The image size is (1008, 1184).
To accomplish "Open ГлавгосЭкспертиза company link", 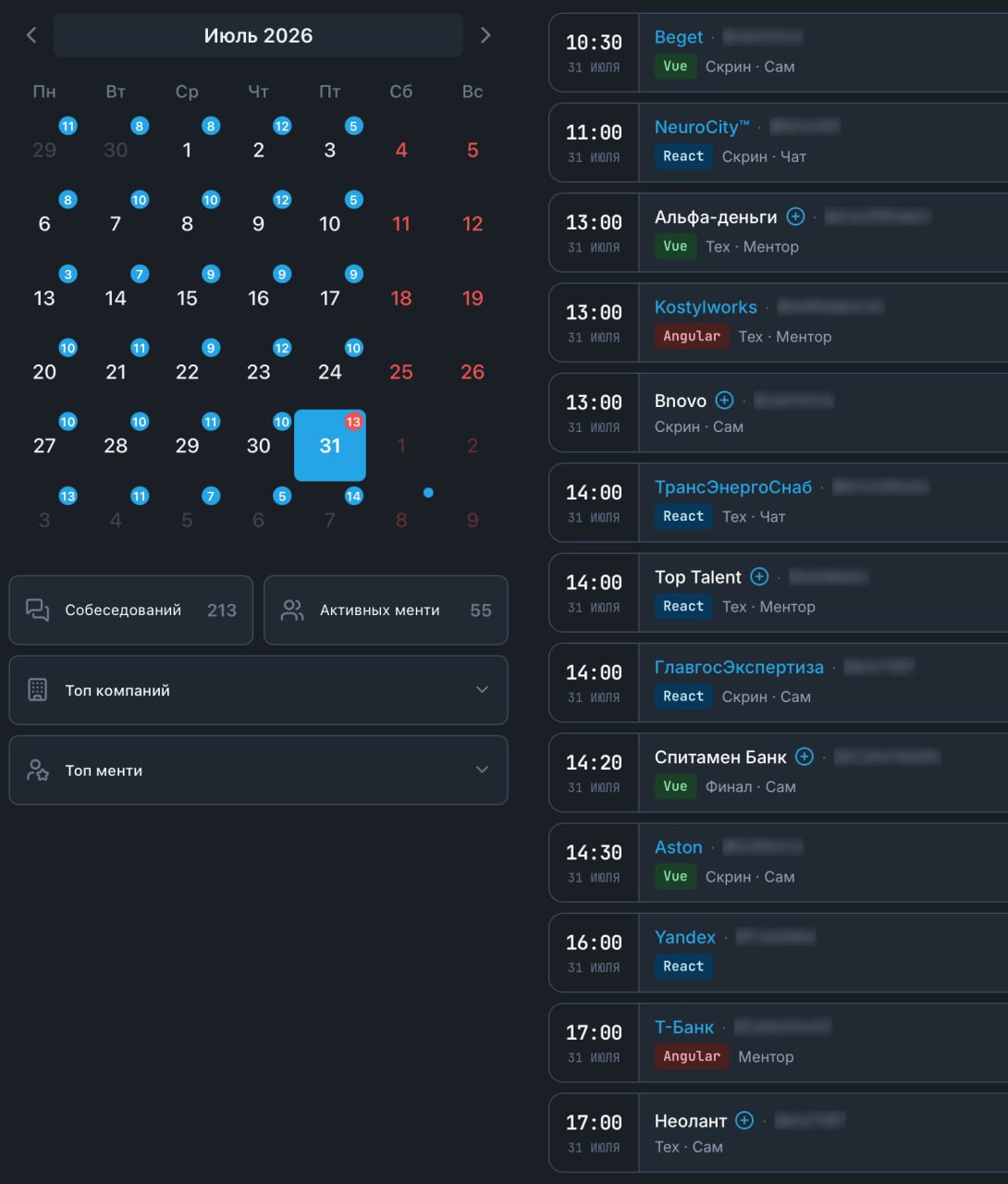I will 739,667.
